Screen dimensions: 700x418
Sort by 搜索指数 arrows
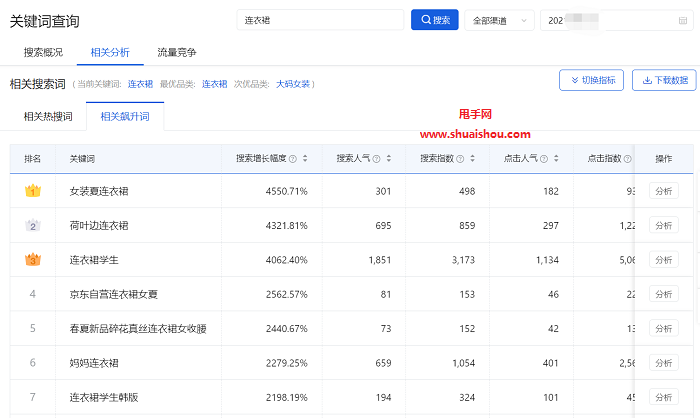coord(472,159)
